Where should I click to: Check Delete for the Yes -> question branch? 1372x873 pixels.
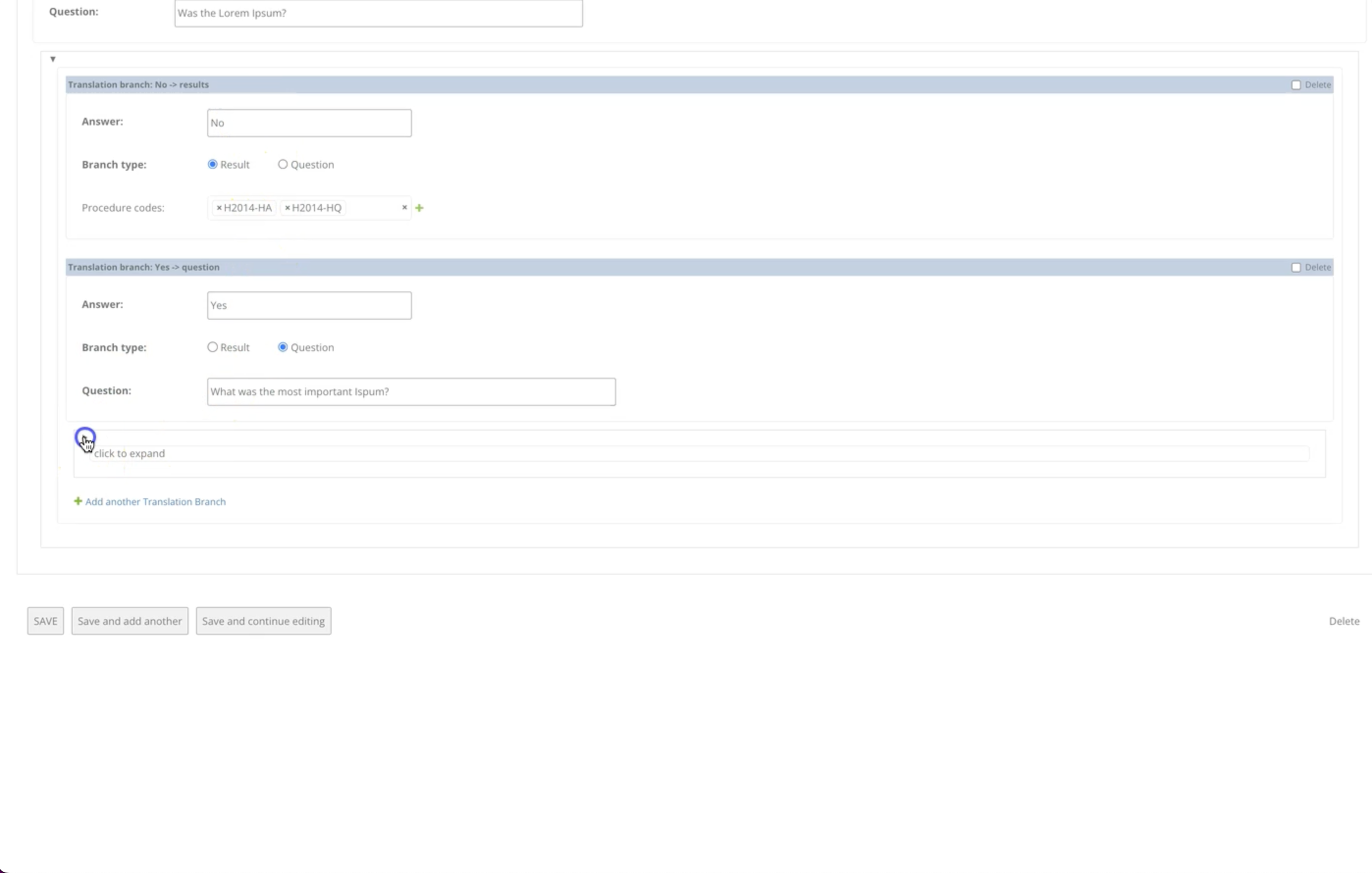pyautogui.click(x=1295, y=268)
